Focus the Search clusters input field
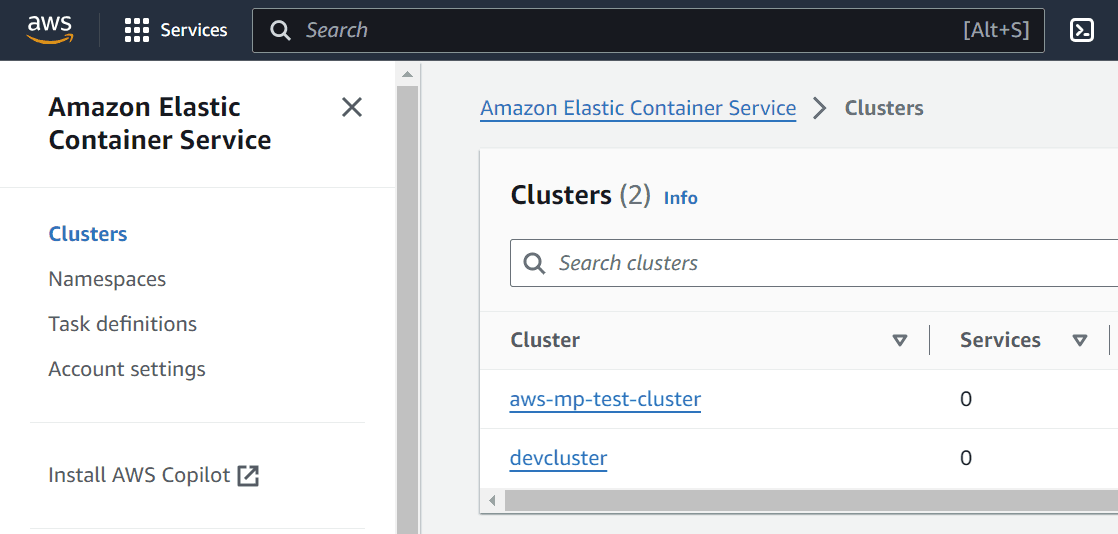Image resolution: width=1118 pixels, height=534 pixels. [830, 263]
